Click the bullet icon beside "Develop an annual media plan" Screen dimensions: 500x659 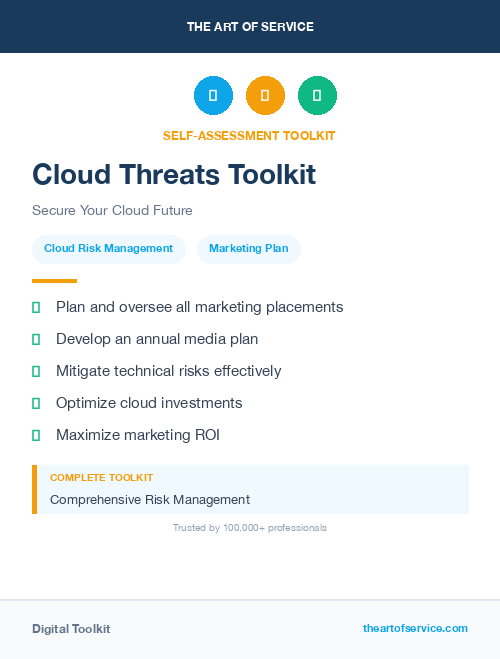tap(36, 340)
